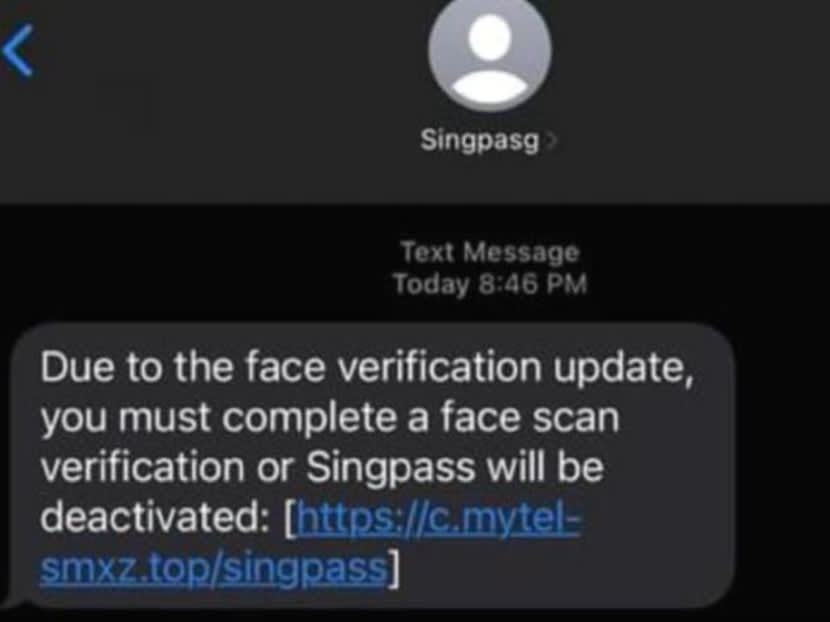Click the line starting 'verification or Singpass'
The image size is (830, 622).
[x=322, y=467]
